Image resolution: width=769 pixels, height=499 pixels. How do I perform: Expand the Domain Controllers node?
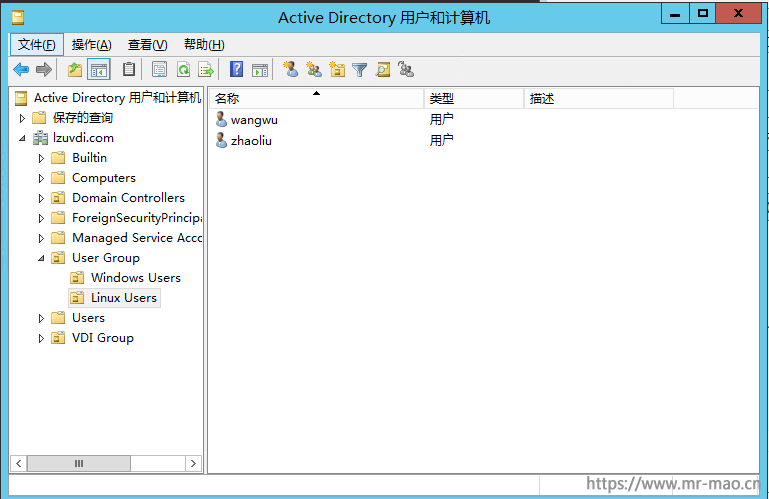click(x=41, y=198)
